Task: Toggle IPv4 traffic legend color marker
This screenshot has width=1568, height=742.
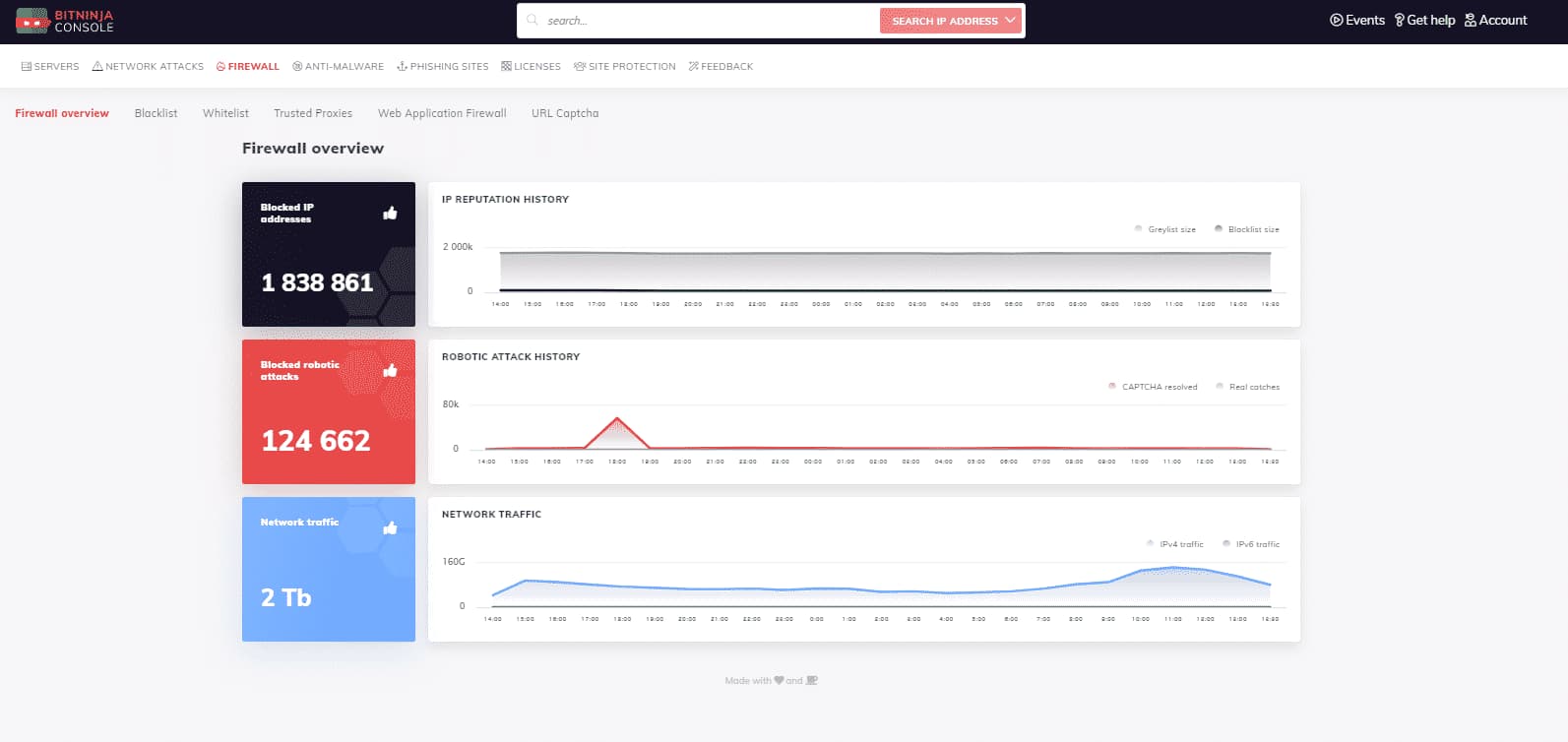Action: pyautogui.click(x=1151, y=543)
